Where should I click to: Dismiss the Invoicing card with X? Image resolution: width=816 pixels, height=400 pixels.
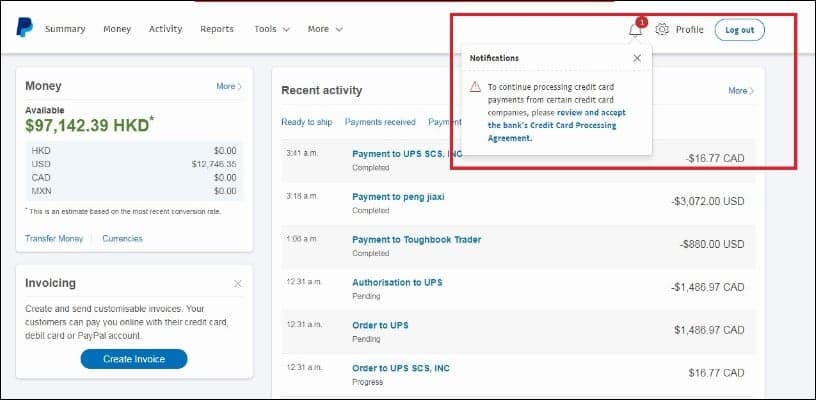click(237, 284)
